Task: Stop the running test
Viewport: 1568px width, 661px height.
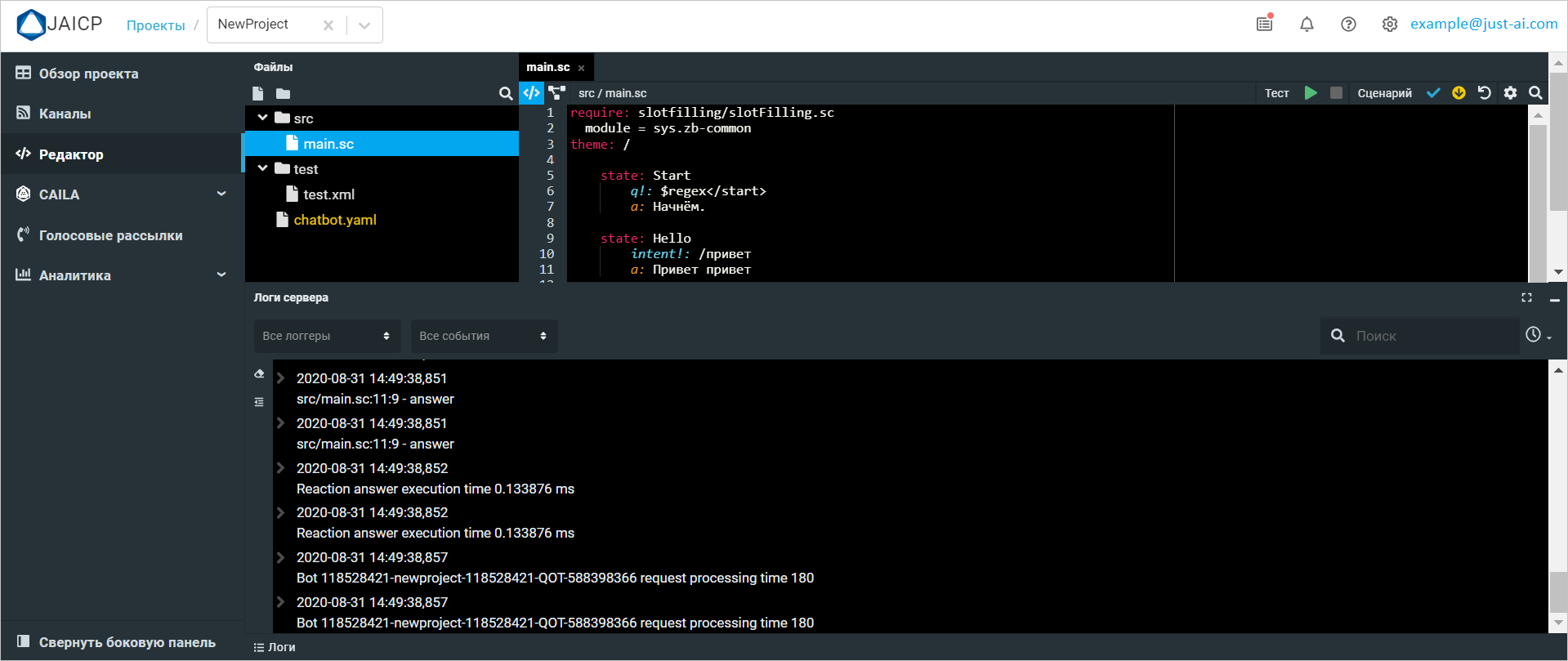Action: point(1336,92)
